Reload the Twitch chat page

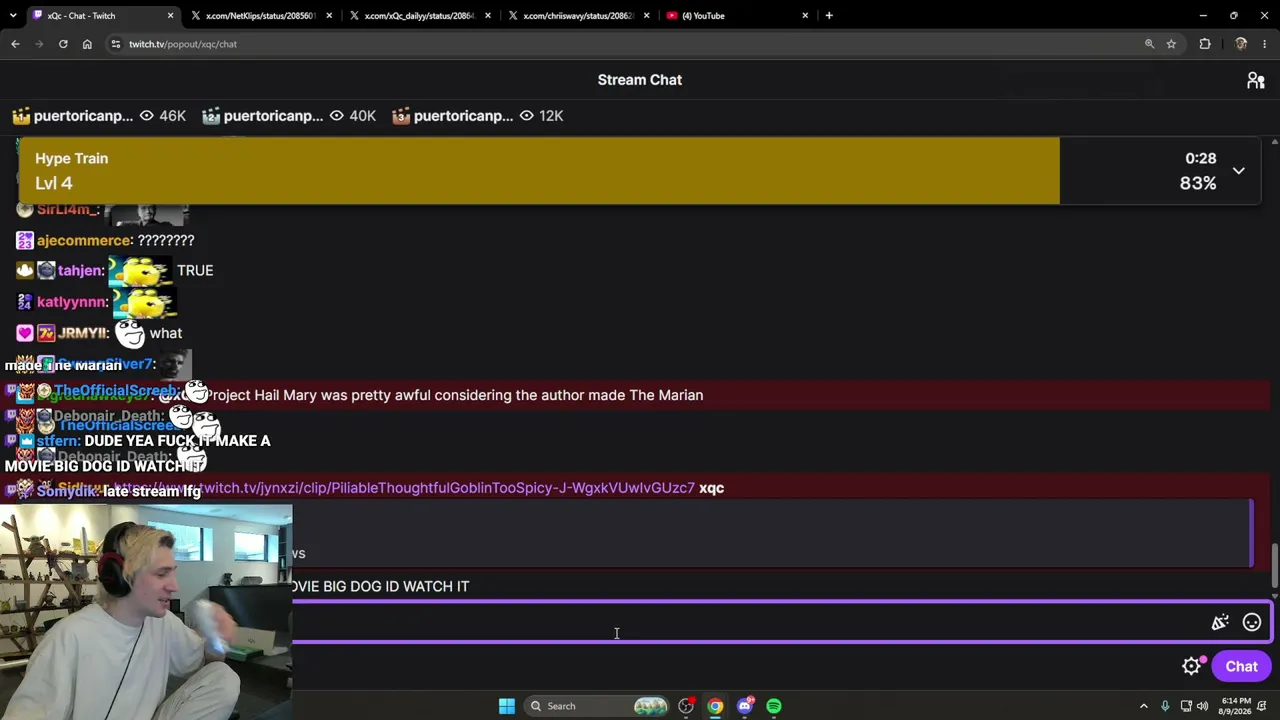point(63,44)
